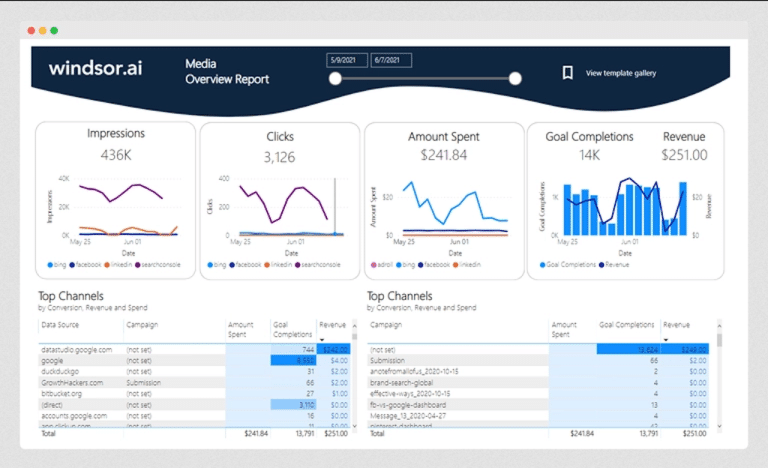Open the View template gallery link
Viewport: 768px width, 468px height.
pyautogui.click(x=620, y=73)
